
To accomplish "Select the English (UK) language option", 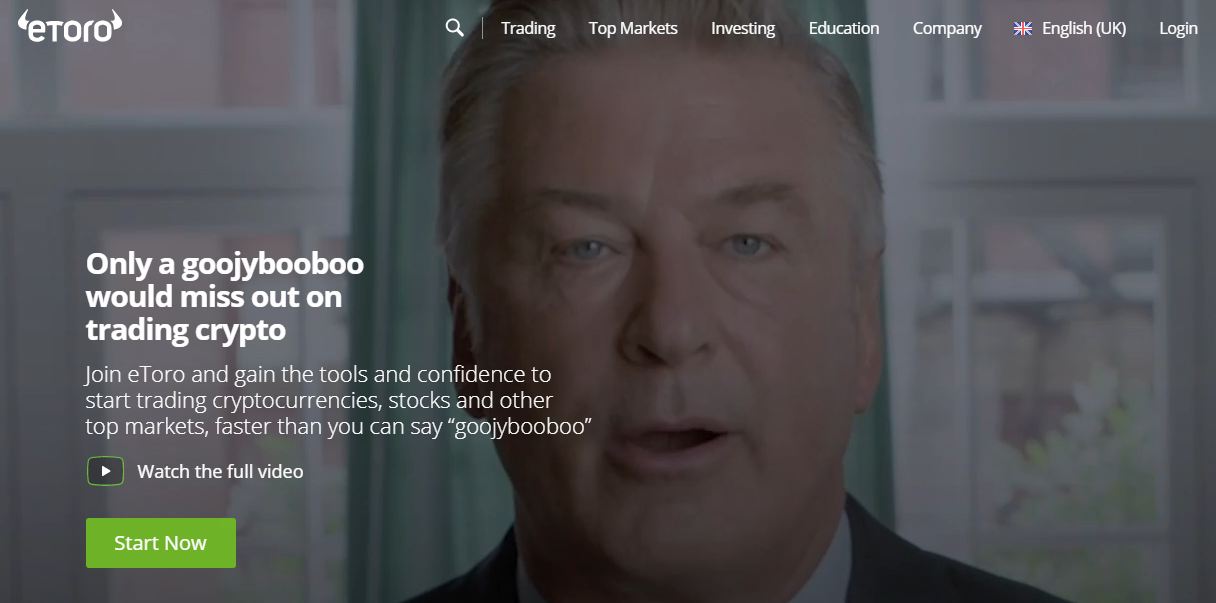I will [x=1084, y=28].
